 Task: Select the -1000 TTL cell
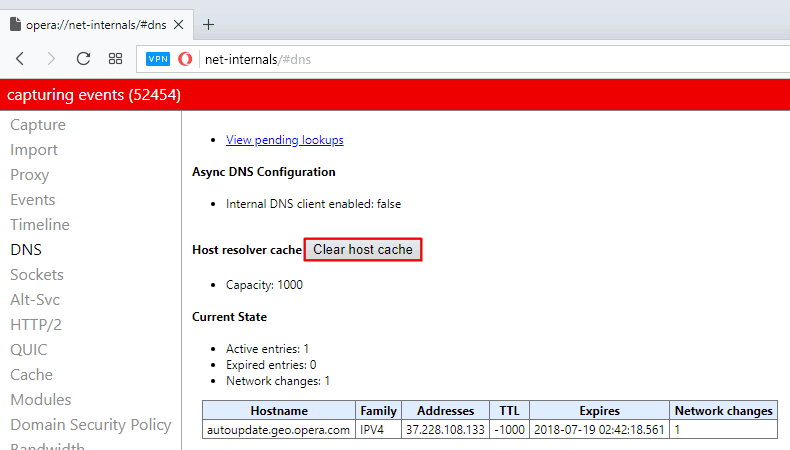tap(509, 430)
